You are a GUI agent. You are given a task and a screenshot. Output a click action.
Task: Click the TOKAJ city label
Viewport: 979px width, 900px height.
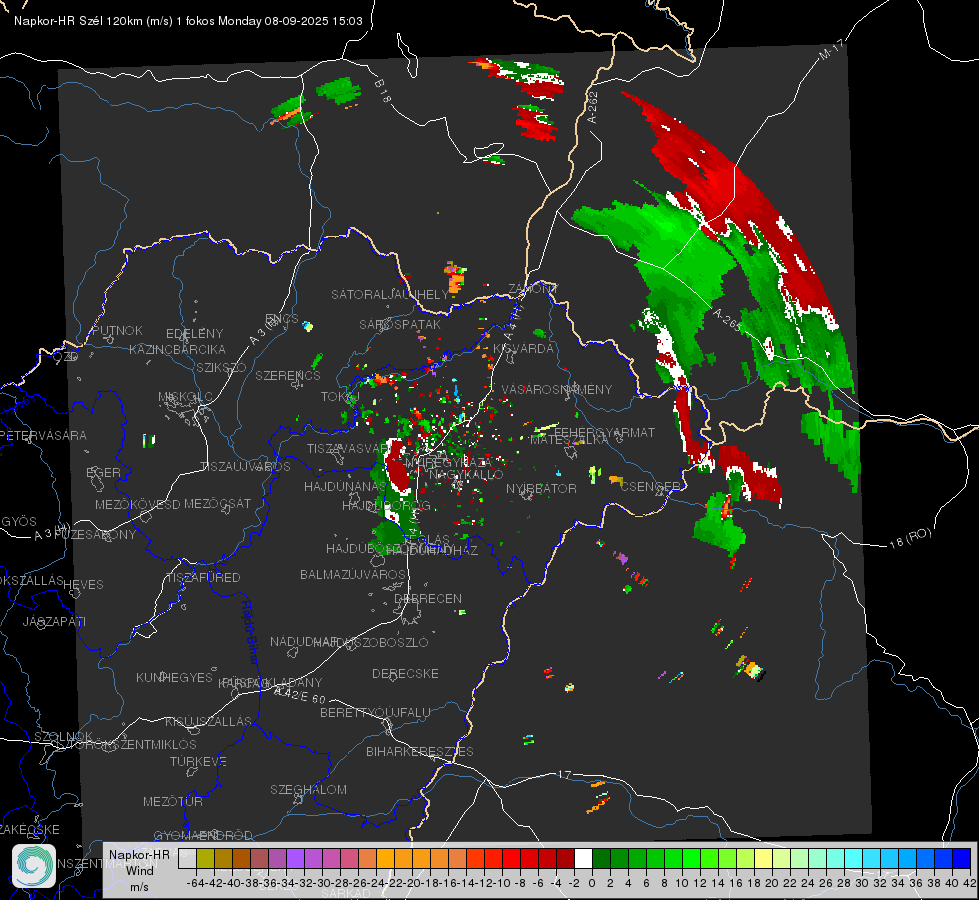(340, 397)
